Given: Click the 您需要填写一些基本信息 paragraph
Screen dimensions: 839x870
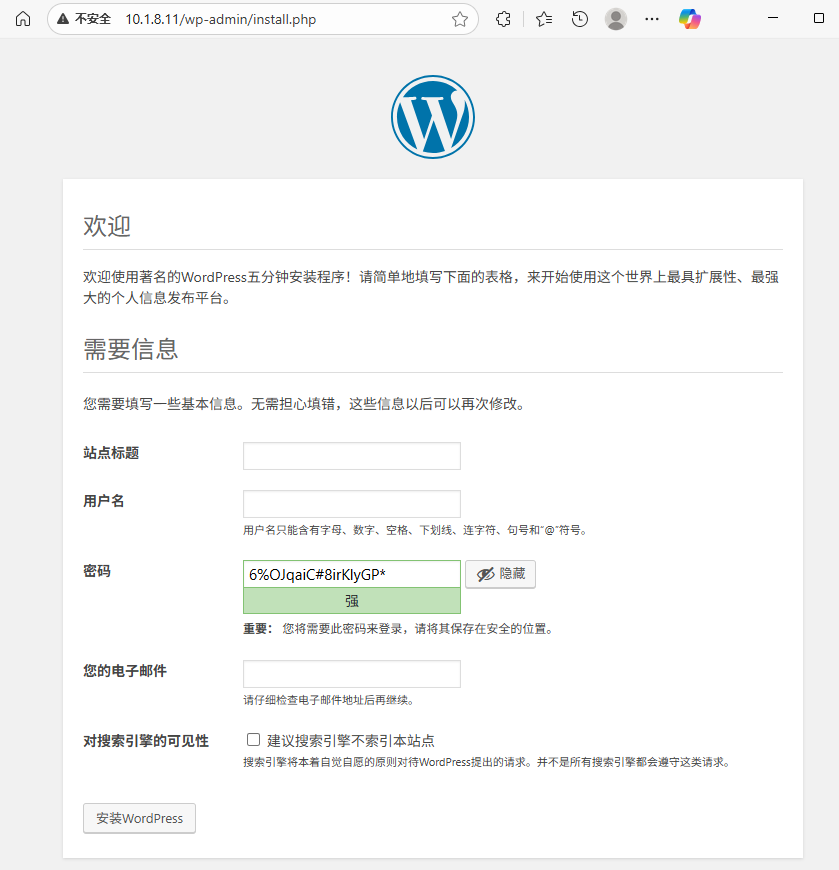Looking at the screenshot, I should coord(305,404).
